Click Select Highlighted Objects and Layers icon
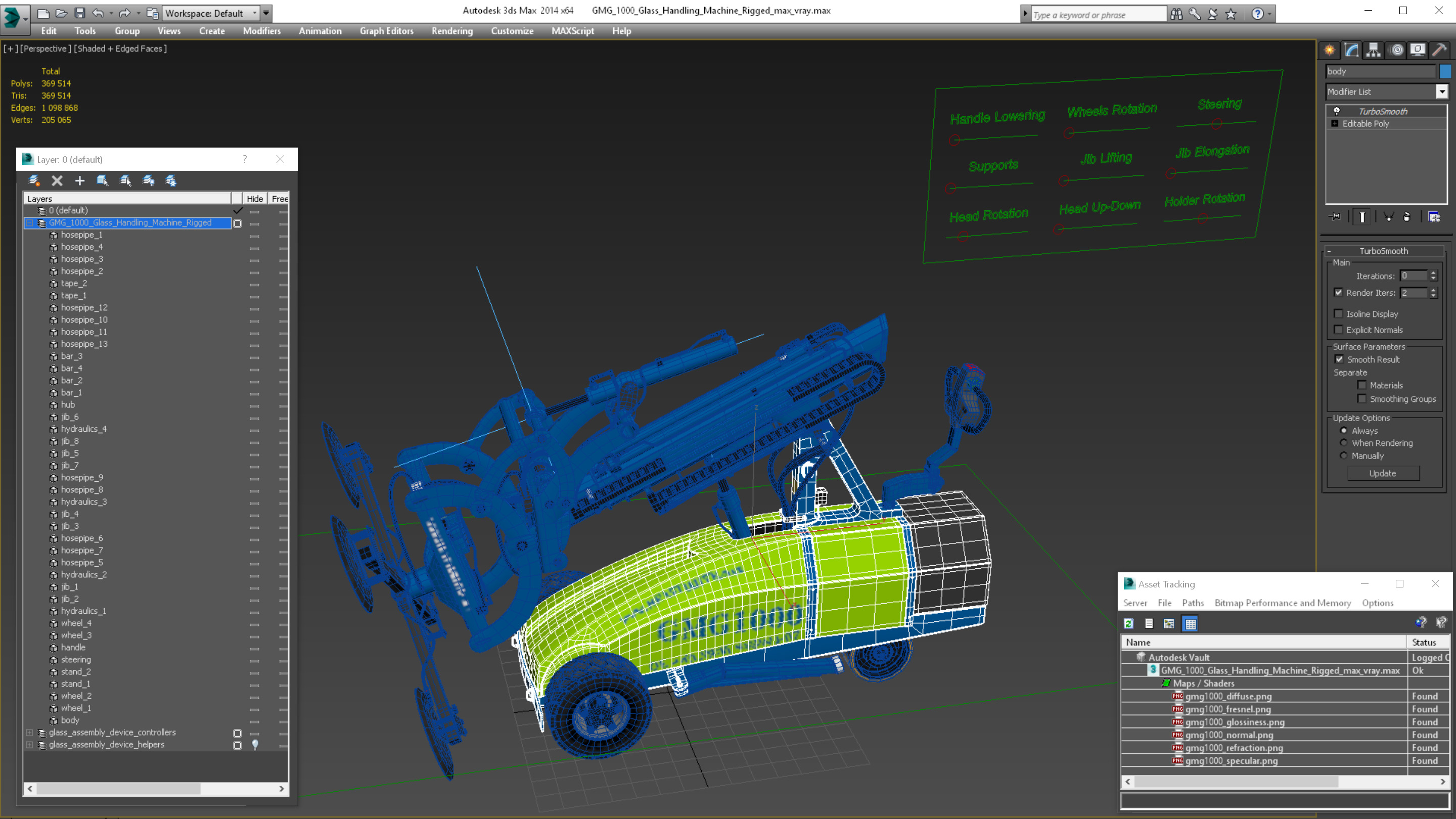1456x819 pixels. (102, 180)
